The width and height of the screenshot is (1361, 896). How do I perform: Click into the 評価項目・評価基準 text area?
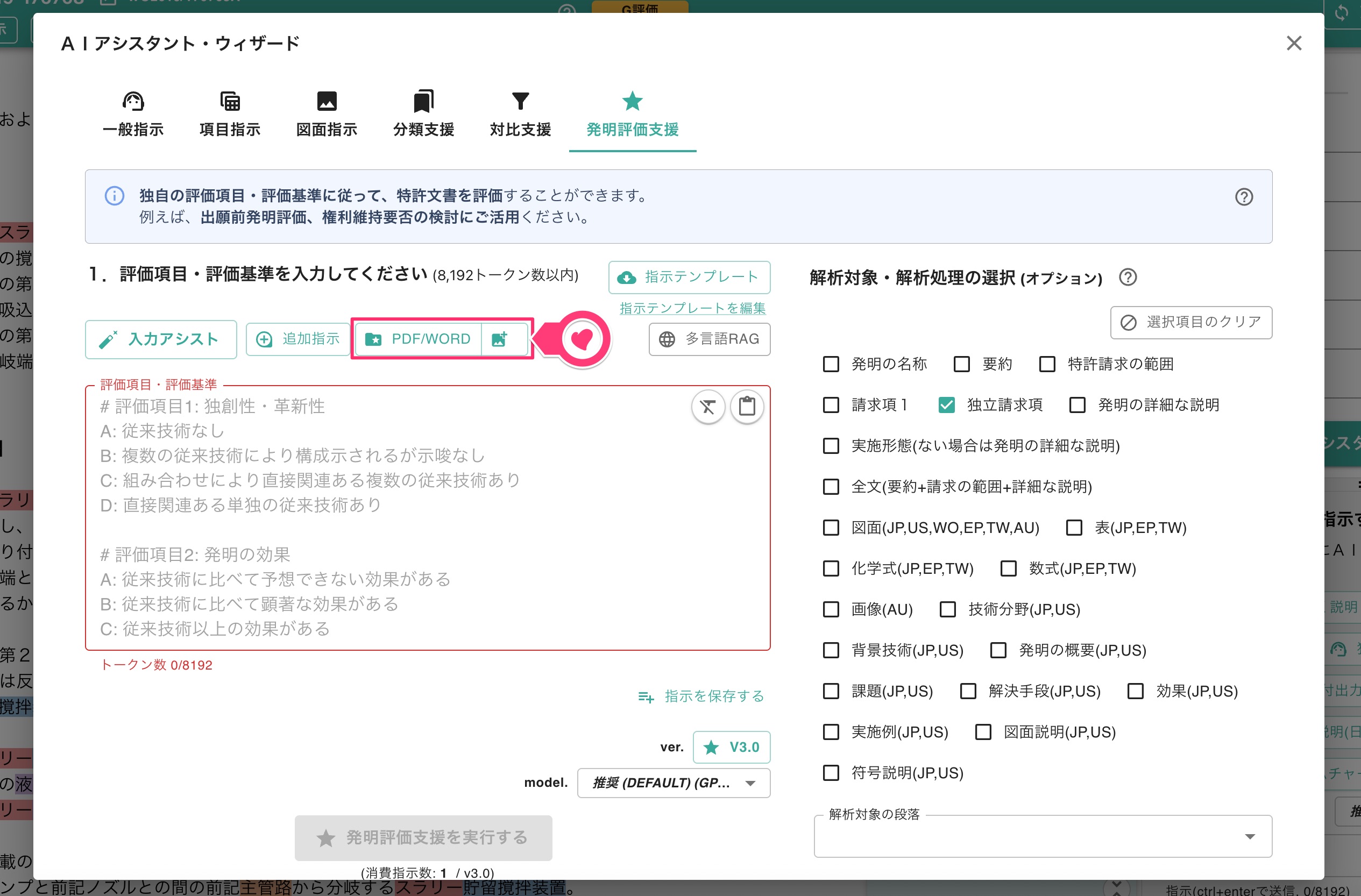[x=428, y=518]
